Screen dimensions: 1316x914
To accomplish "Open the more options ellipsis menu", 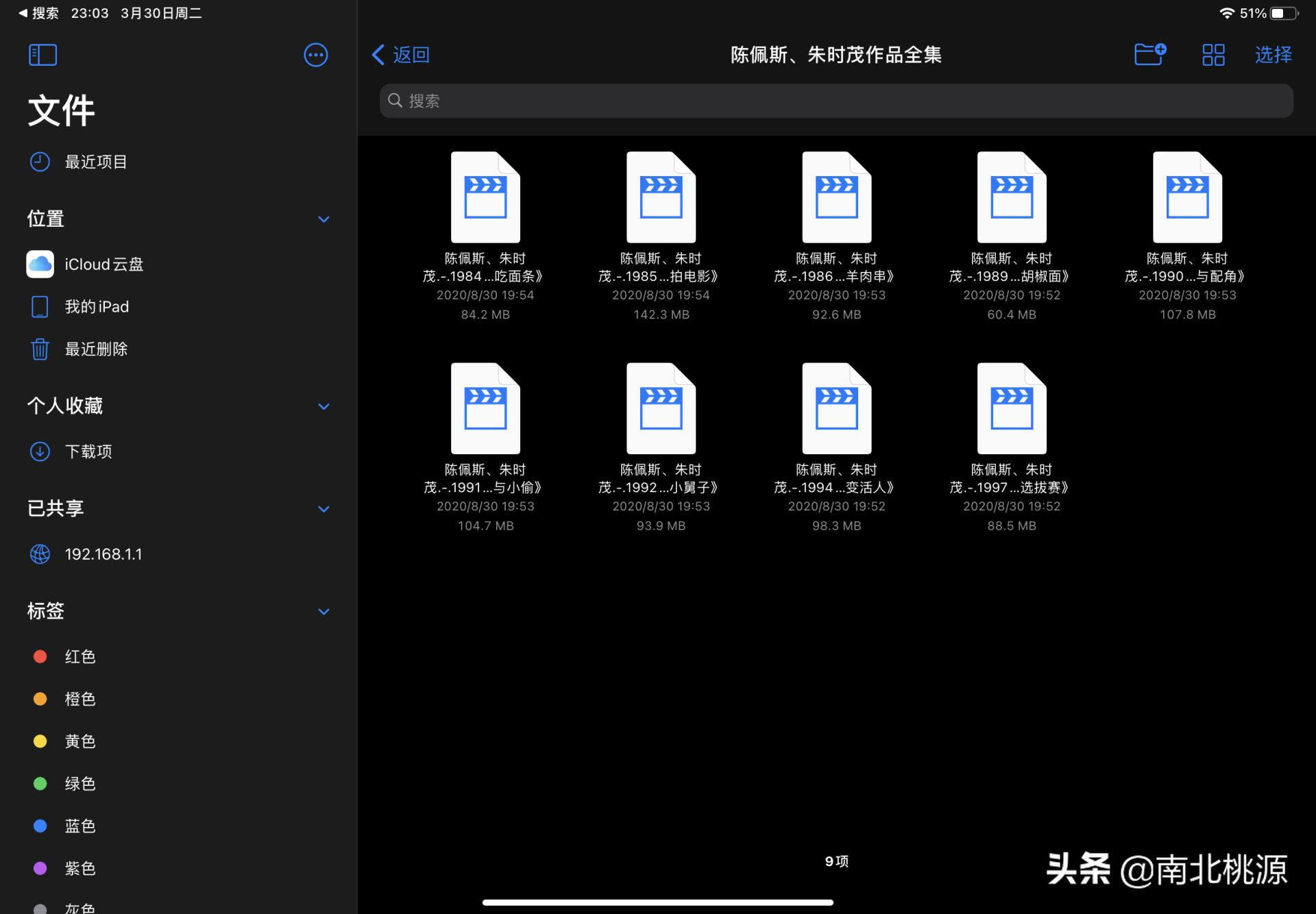I will (x=315, y=55).
